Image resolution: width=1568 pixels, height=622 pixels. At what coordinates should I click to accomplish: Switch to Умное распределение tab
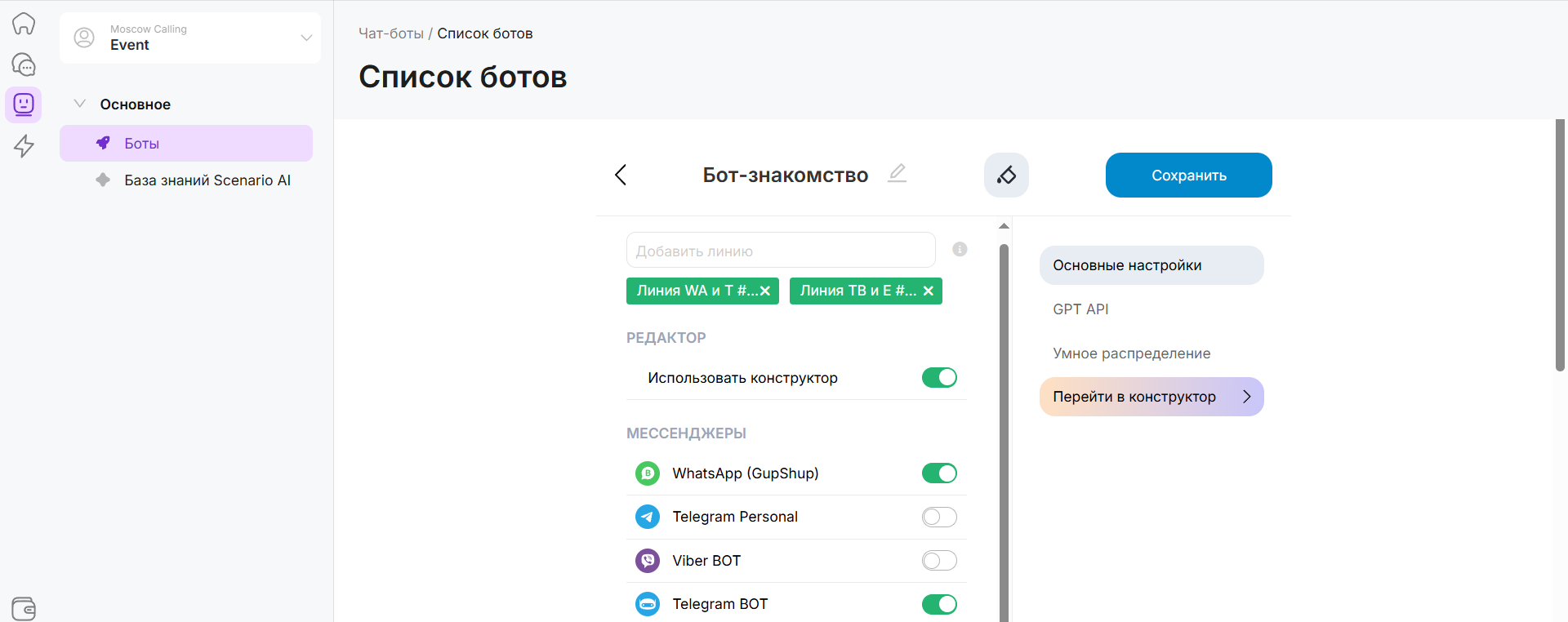pos(1131,353)
